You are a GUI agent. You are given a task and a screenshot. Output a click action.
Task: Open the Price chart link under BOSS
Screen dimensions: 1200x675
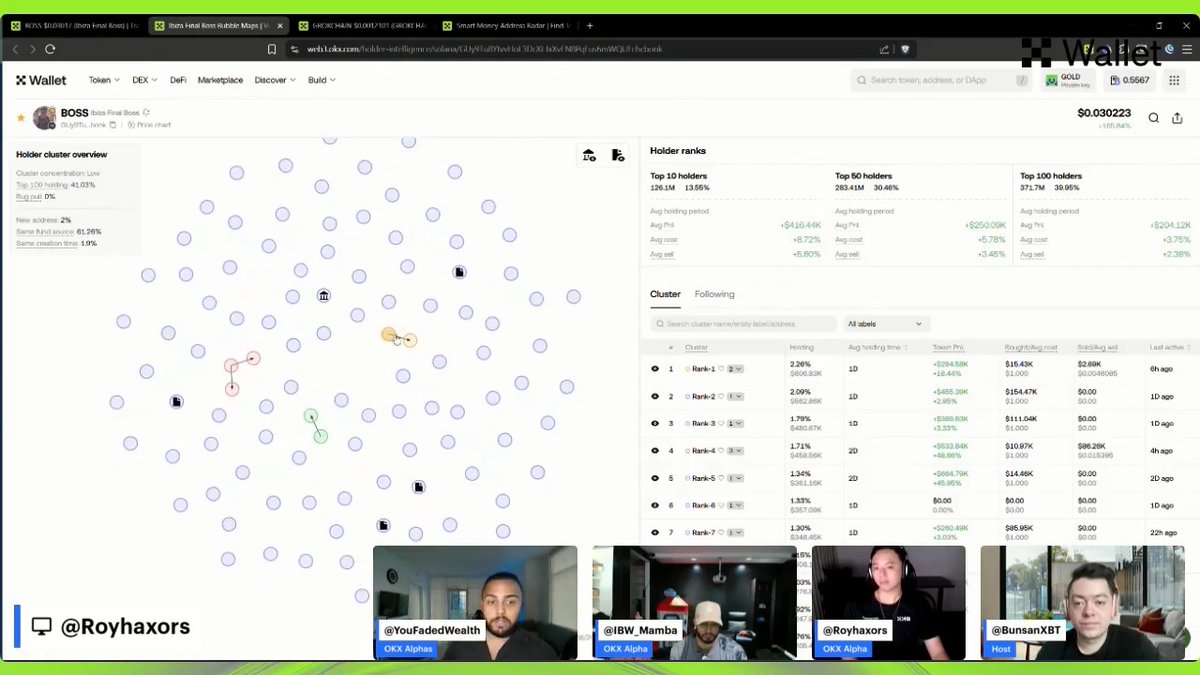pos(149,125)
